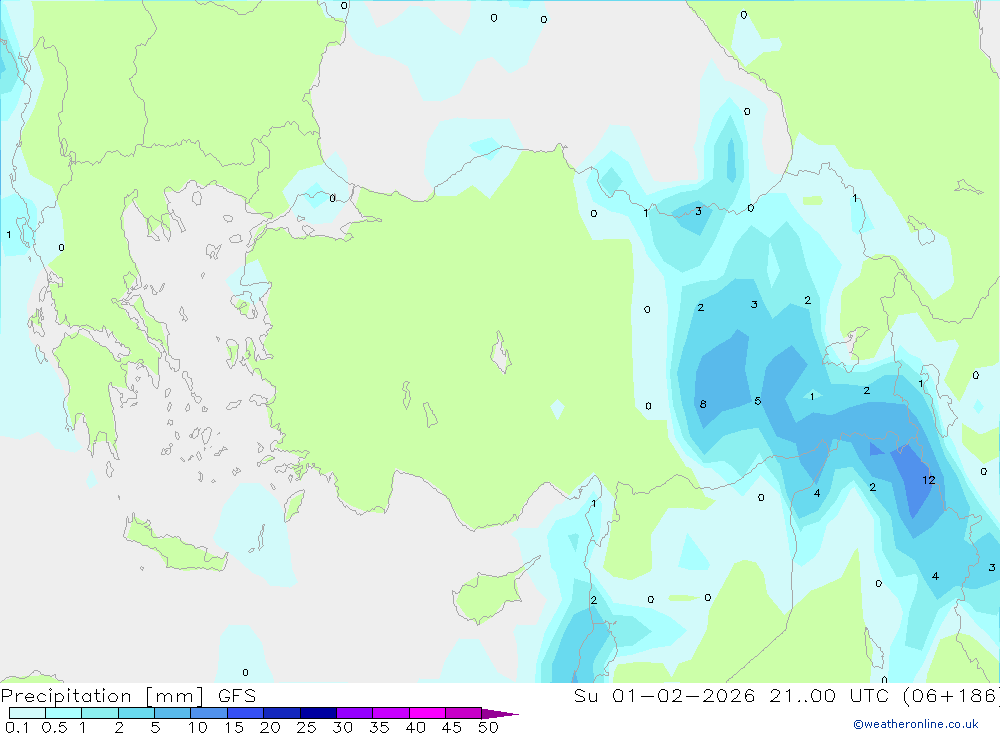Image resolution: width=1000 pixels, height=733 pixels.
Task: Click the '30' legend scale label
Action: pos(342,727)
